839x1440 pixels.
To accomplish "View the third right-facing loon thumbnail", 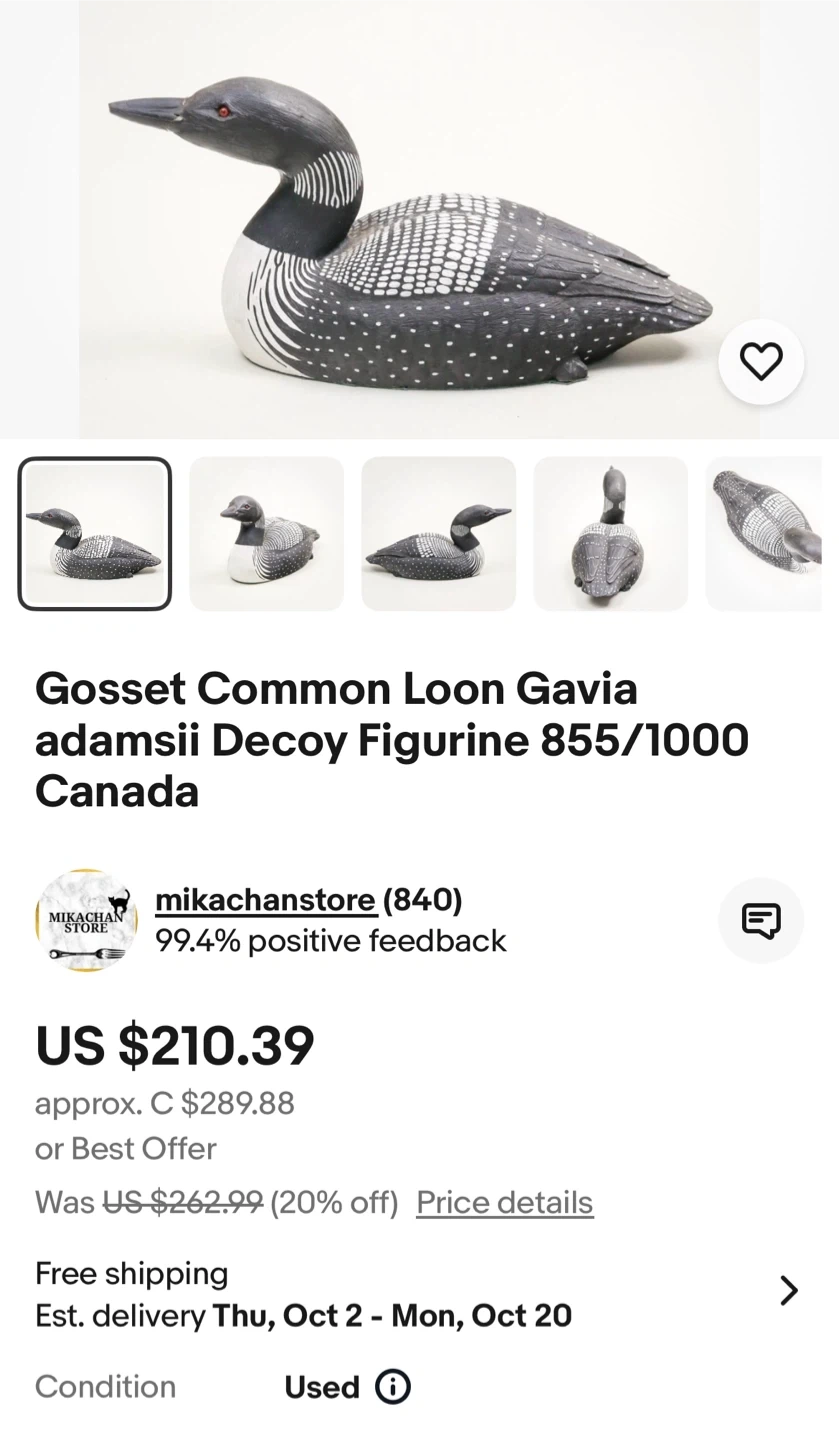I will (439, 534).
